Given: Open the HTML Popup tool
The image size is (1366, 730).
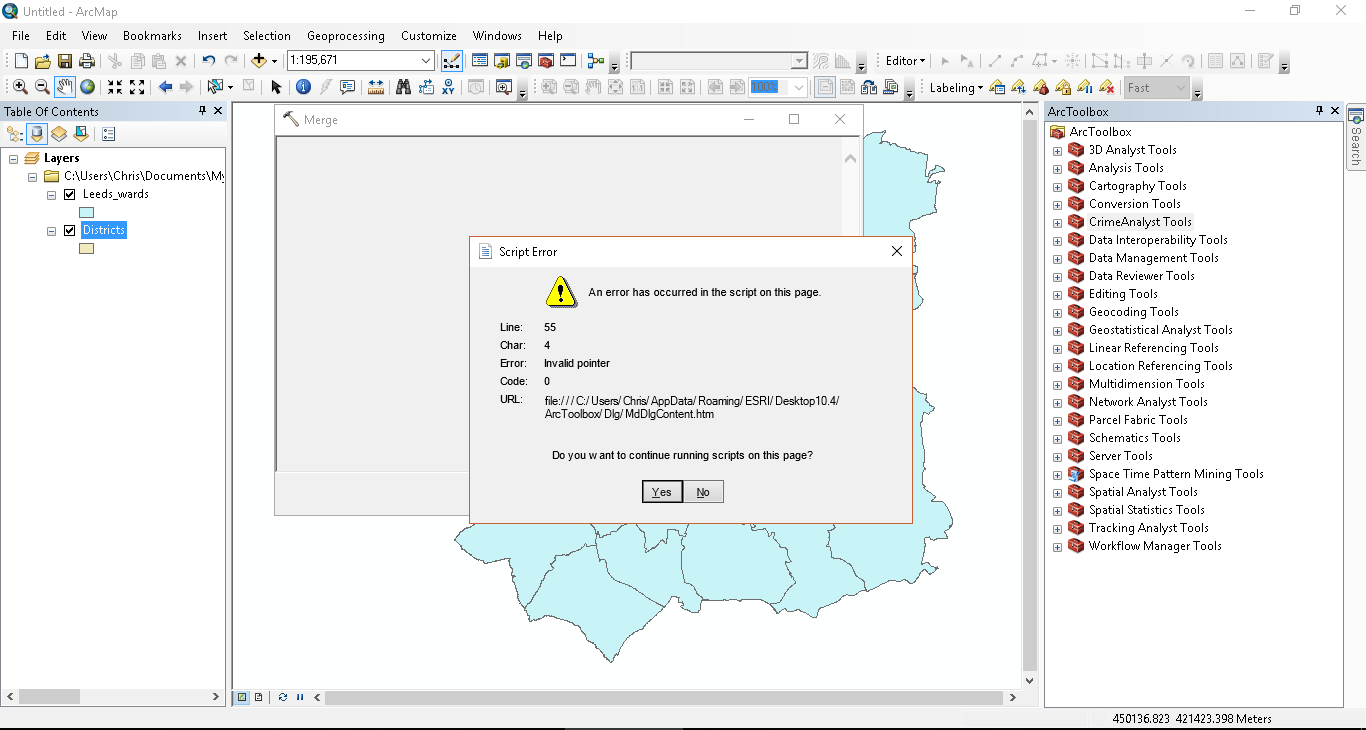Looking at the screenshot, I should coord(347,87).
